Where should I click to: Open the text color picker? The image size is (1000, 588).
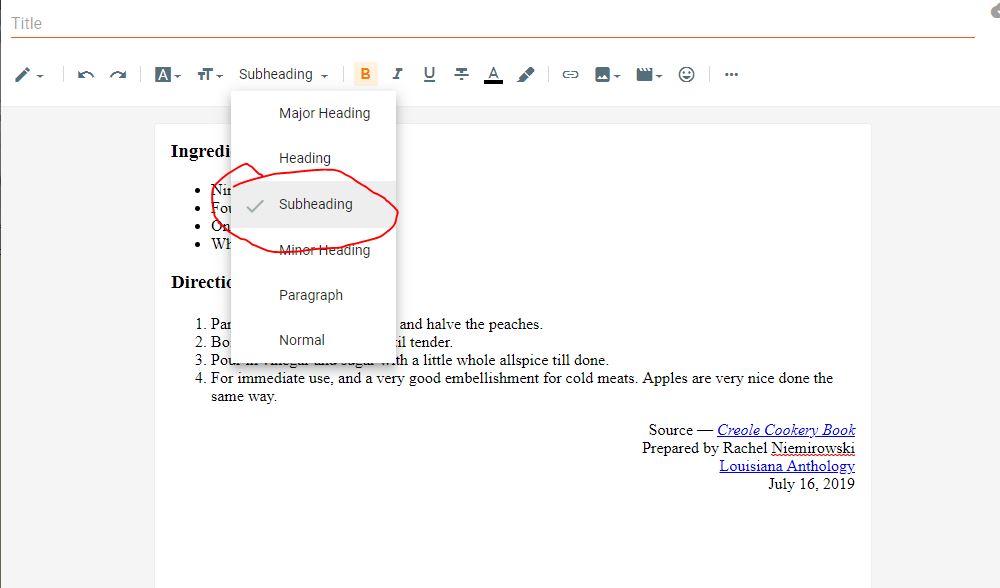pyautogui.click(x=493, y=75)
